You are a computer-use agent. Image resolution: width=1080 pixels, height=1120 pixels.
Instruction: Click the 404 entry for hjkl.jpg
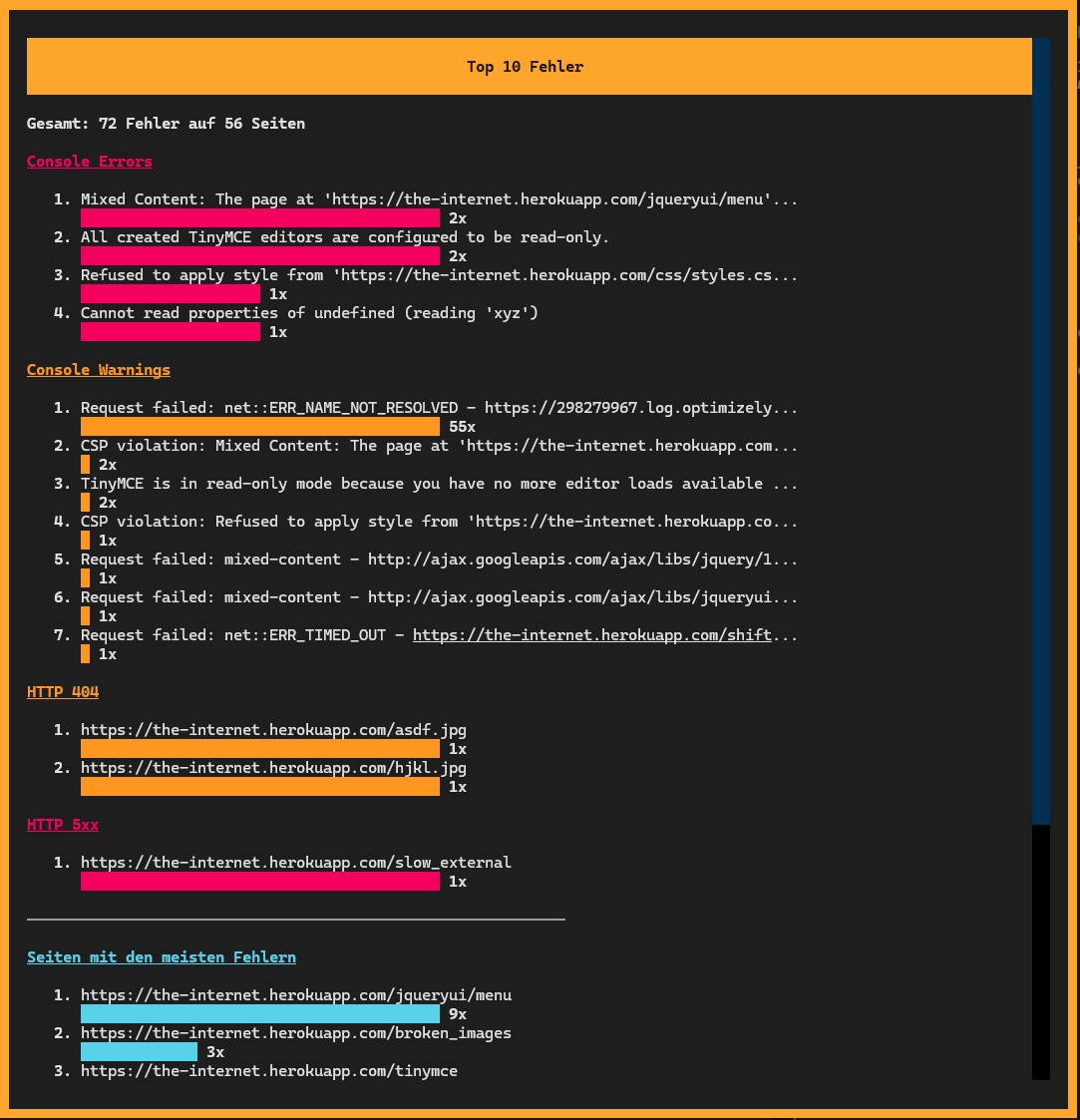pyautogui.click(x=273, y=768)
